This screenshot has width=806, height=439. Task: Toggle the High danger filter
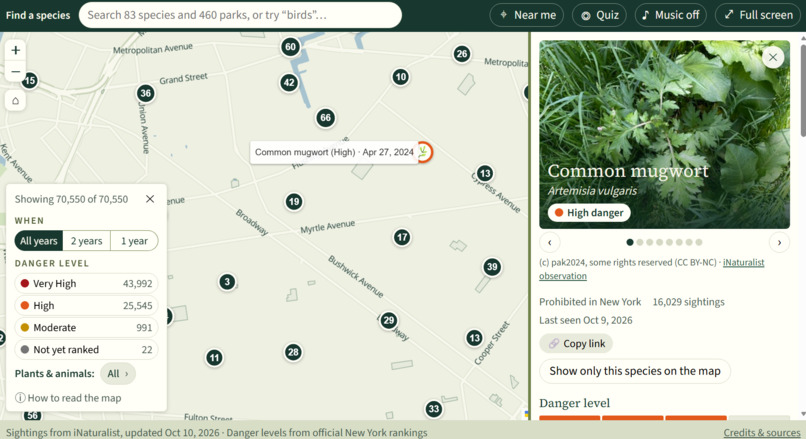(x=86, y=306)
